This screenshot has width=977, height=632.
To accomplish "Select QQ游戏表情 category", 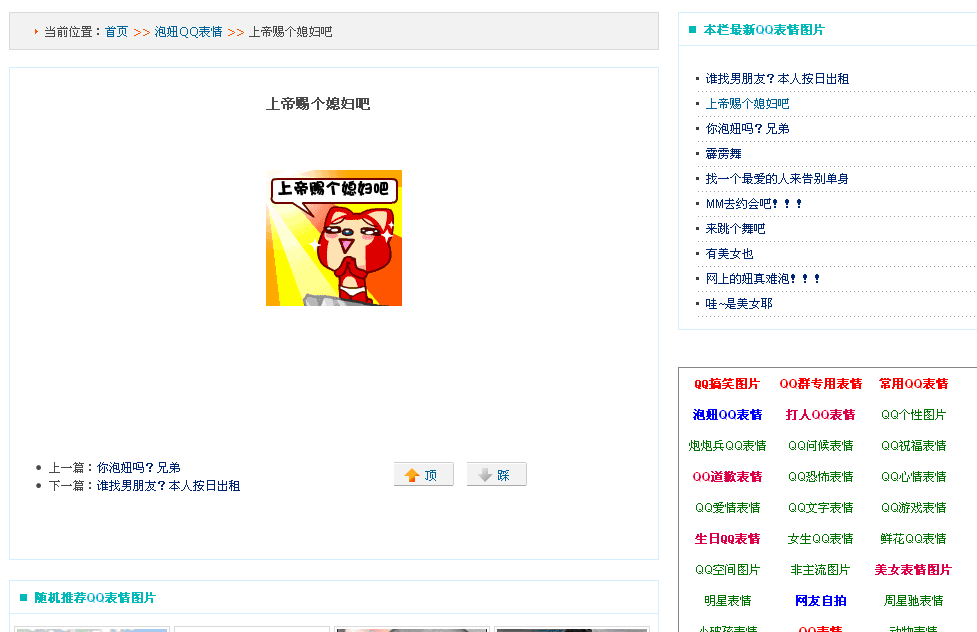I will click(913, 507).
